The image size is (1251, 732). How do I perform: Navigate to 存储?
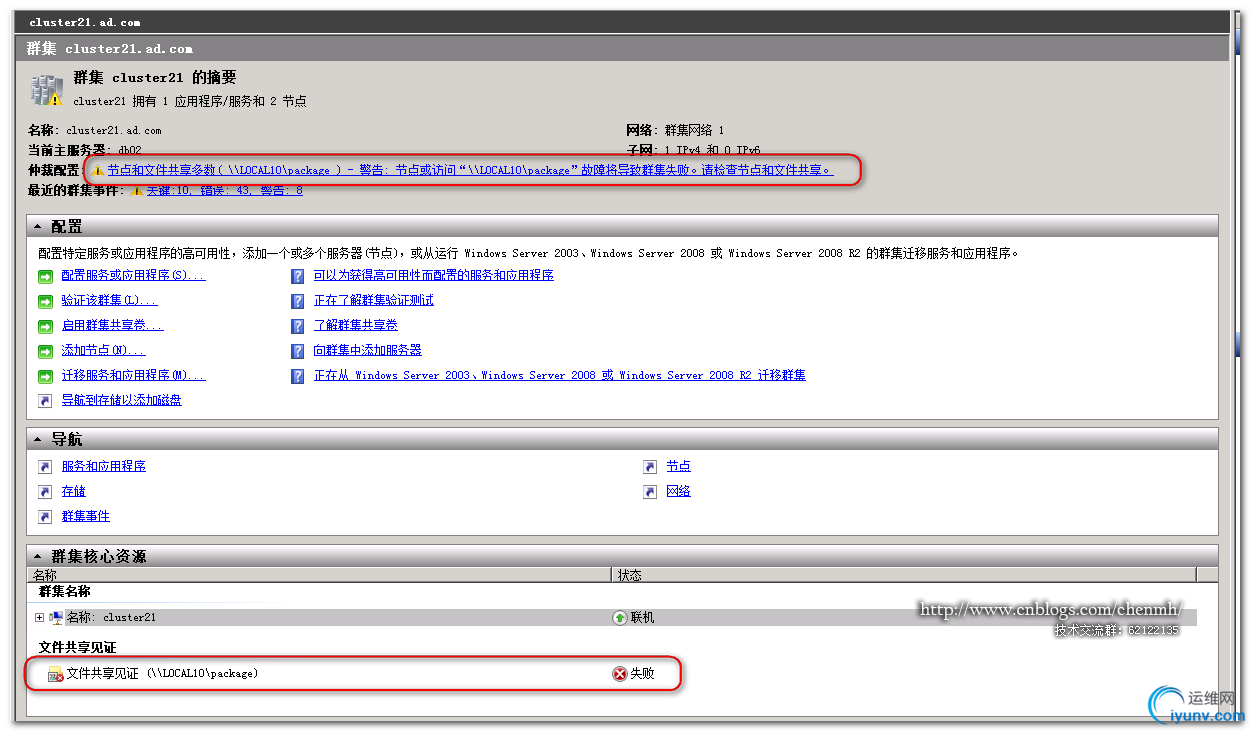click(73, 491)
